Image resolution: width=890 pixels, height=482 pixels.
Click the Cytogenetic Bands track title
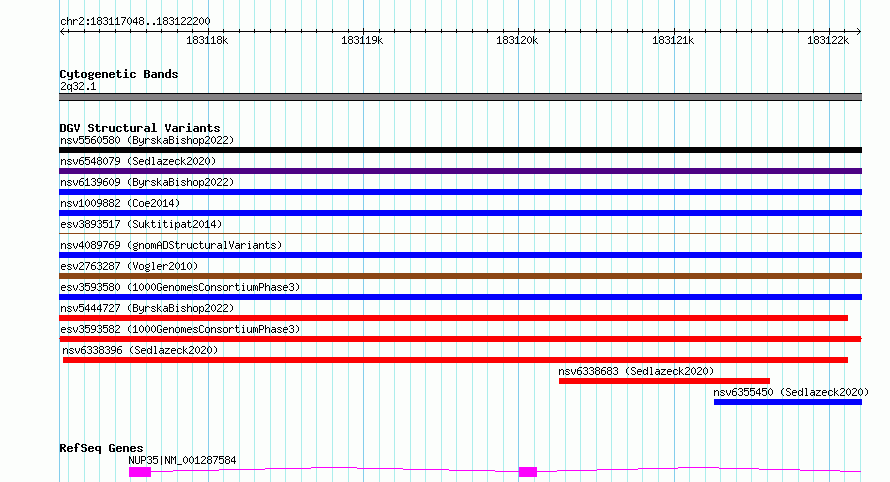(119, 74)
